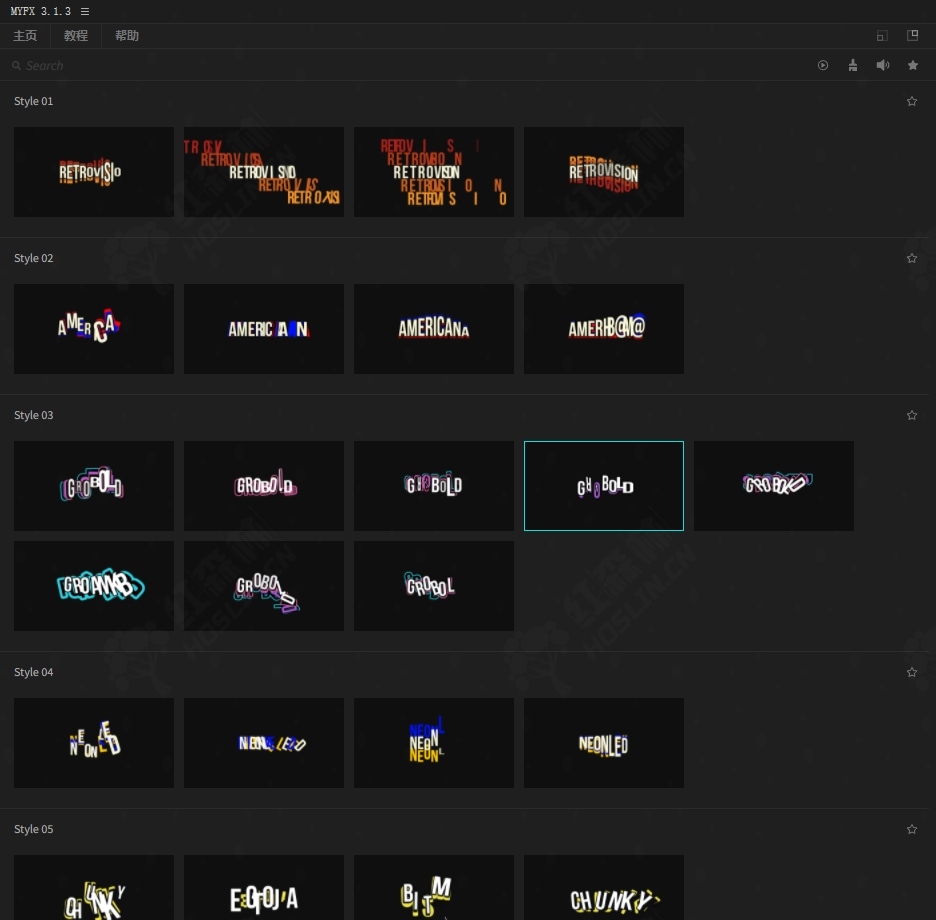936x920 pixels.
Task: Select fourth Style 05 CHUNKY preset
Action: [604, 888]
